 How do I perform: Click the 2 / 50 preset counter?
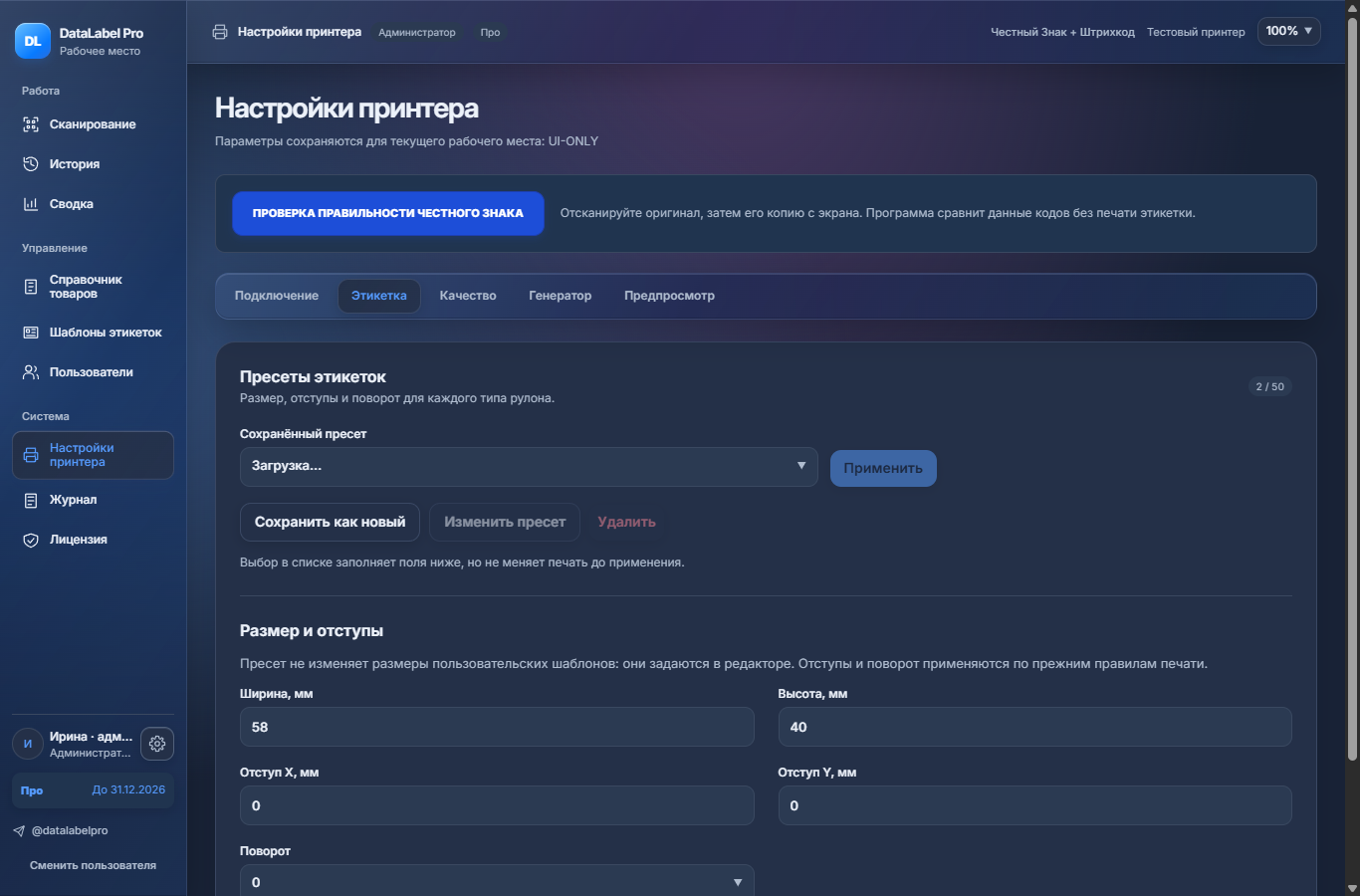(1270, 386)
